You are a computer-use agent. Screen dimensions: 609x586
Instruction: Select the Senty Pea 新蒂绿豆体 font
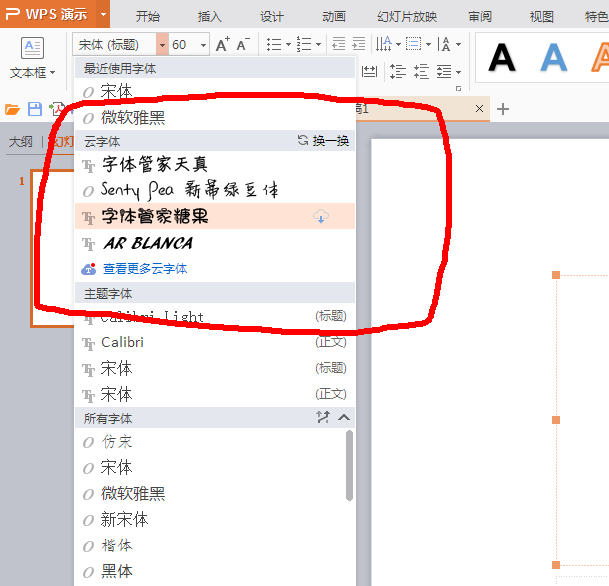(215, 190)
